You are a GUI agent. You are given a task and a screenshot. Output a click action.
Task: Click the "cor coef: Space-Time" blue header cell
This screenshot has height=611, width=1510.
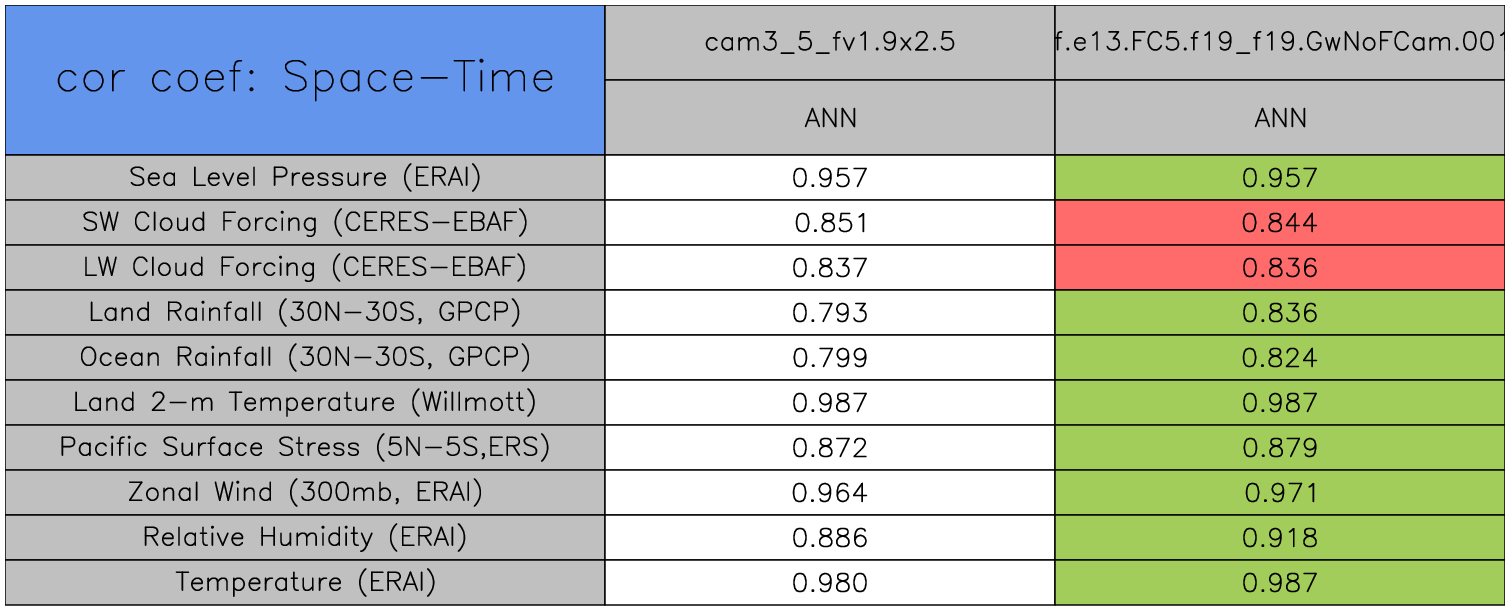click(x=304, y=79)
